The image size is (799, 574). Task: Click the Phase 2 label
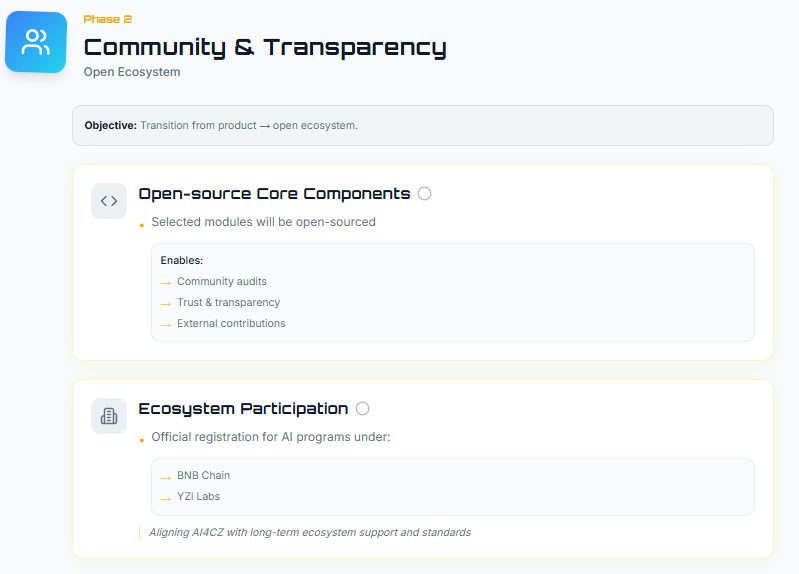(x=108, y=19)
